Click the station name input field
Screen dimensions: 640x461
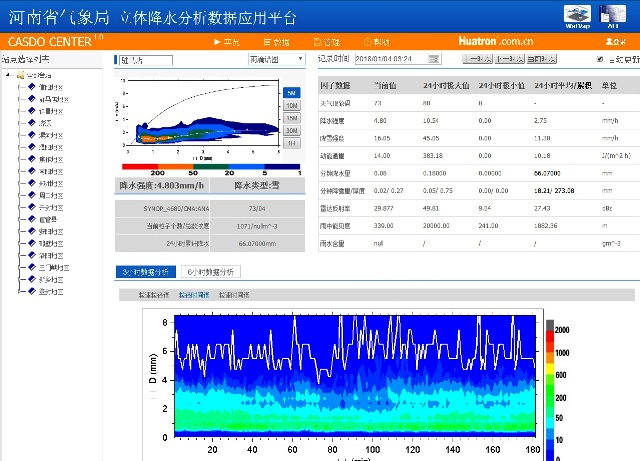point(146,60)
